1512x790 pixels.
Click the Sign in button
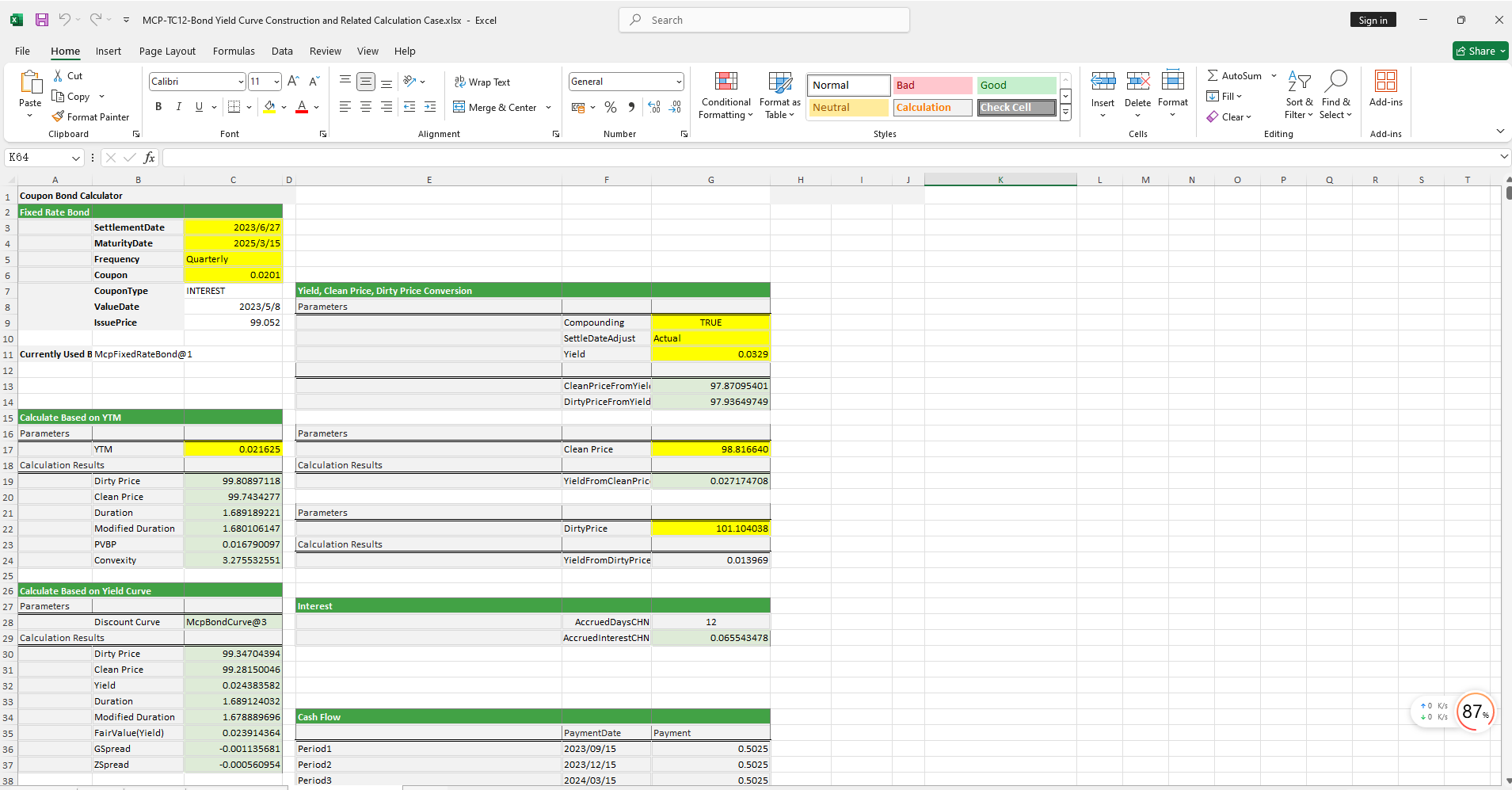[x=1373, y=20]
